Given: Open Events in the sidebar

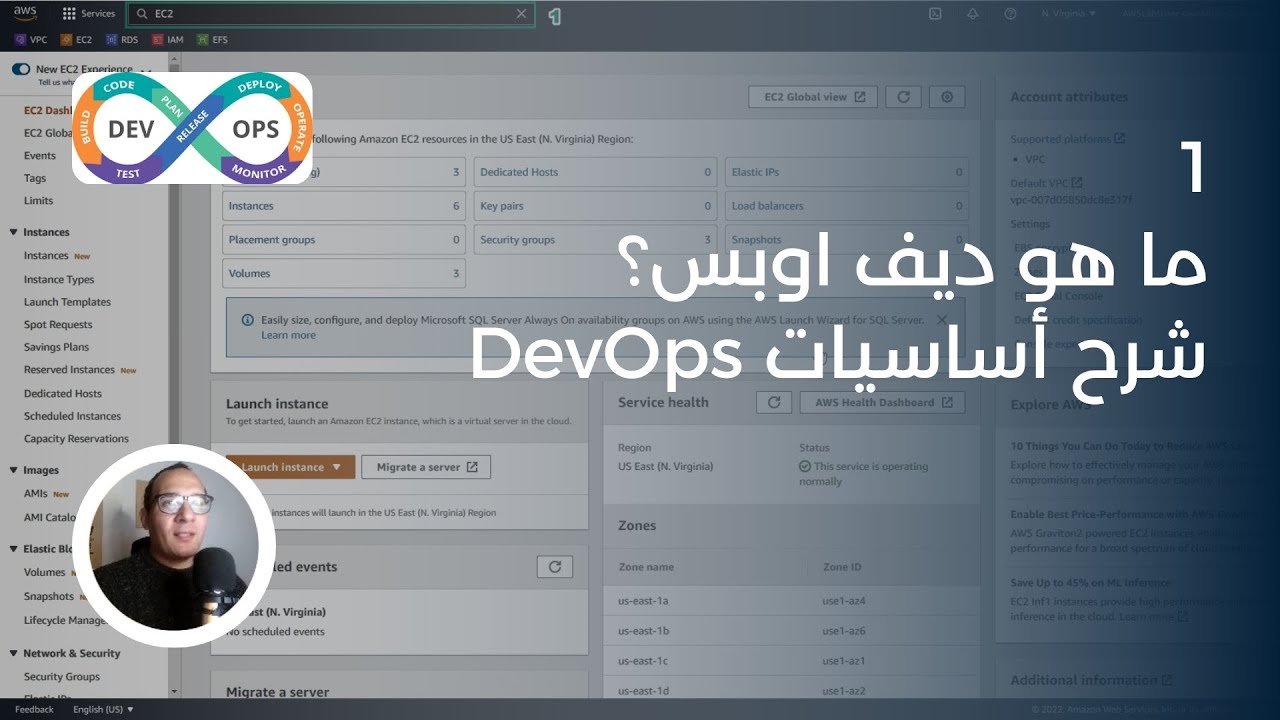Looking at the screenshot, I should tap(40, 155).
